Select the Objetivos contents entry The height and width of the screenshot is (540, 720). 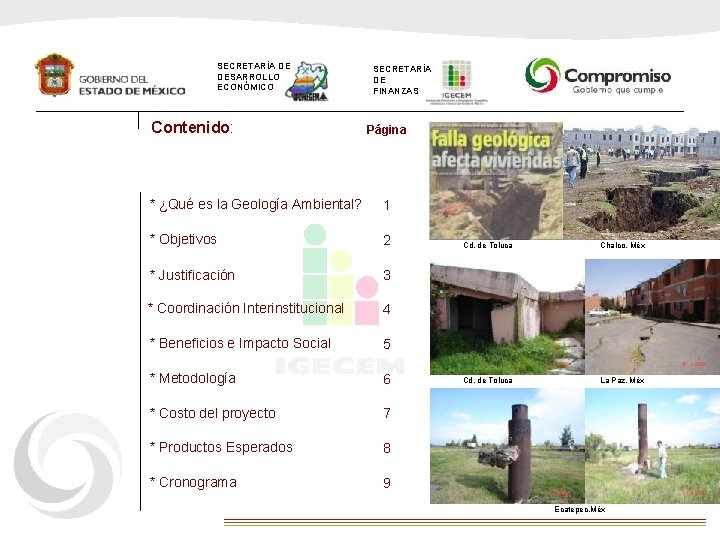[x=183, y=239]
